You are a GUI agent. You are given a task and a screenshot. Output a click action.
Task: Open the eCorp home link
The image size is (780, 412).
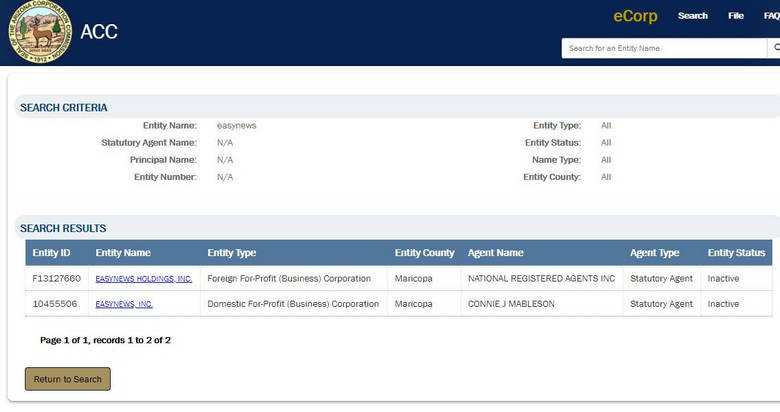tap(635, 16)
